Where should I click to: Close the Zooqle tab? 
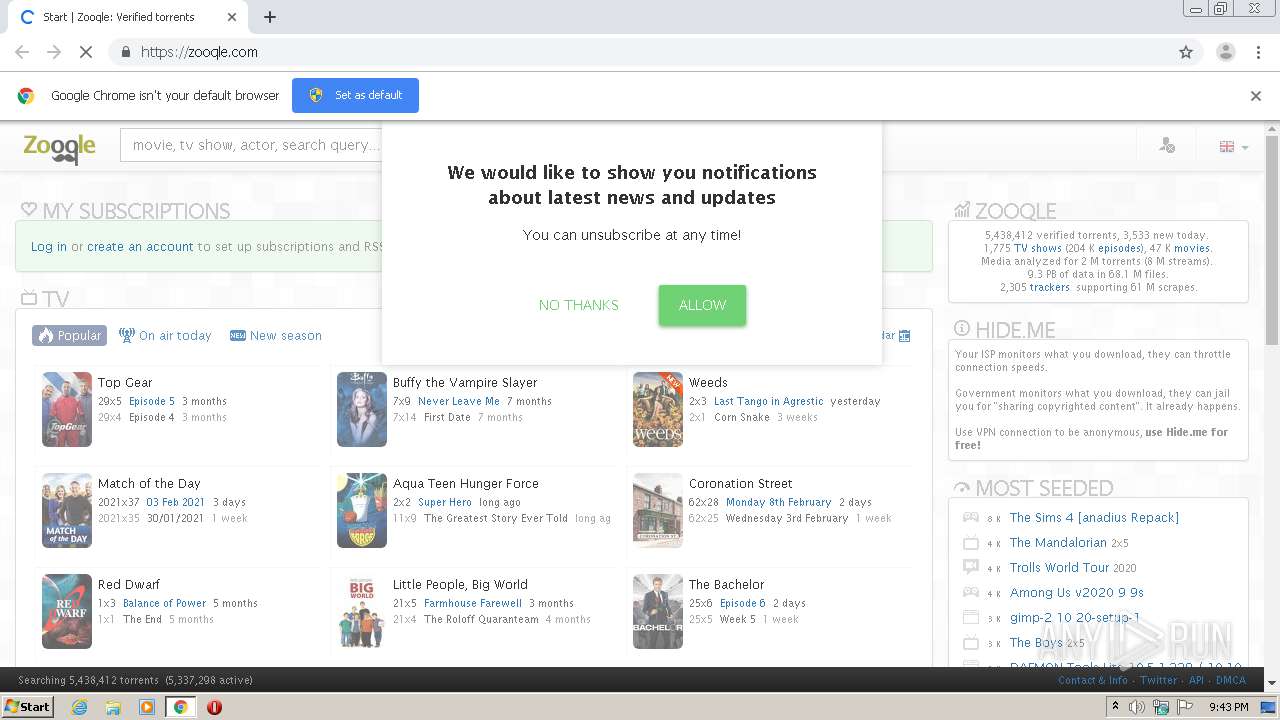click(x=232, y=17)
